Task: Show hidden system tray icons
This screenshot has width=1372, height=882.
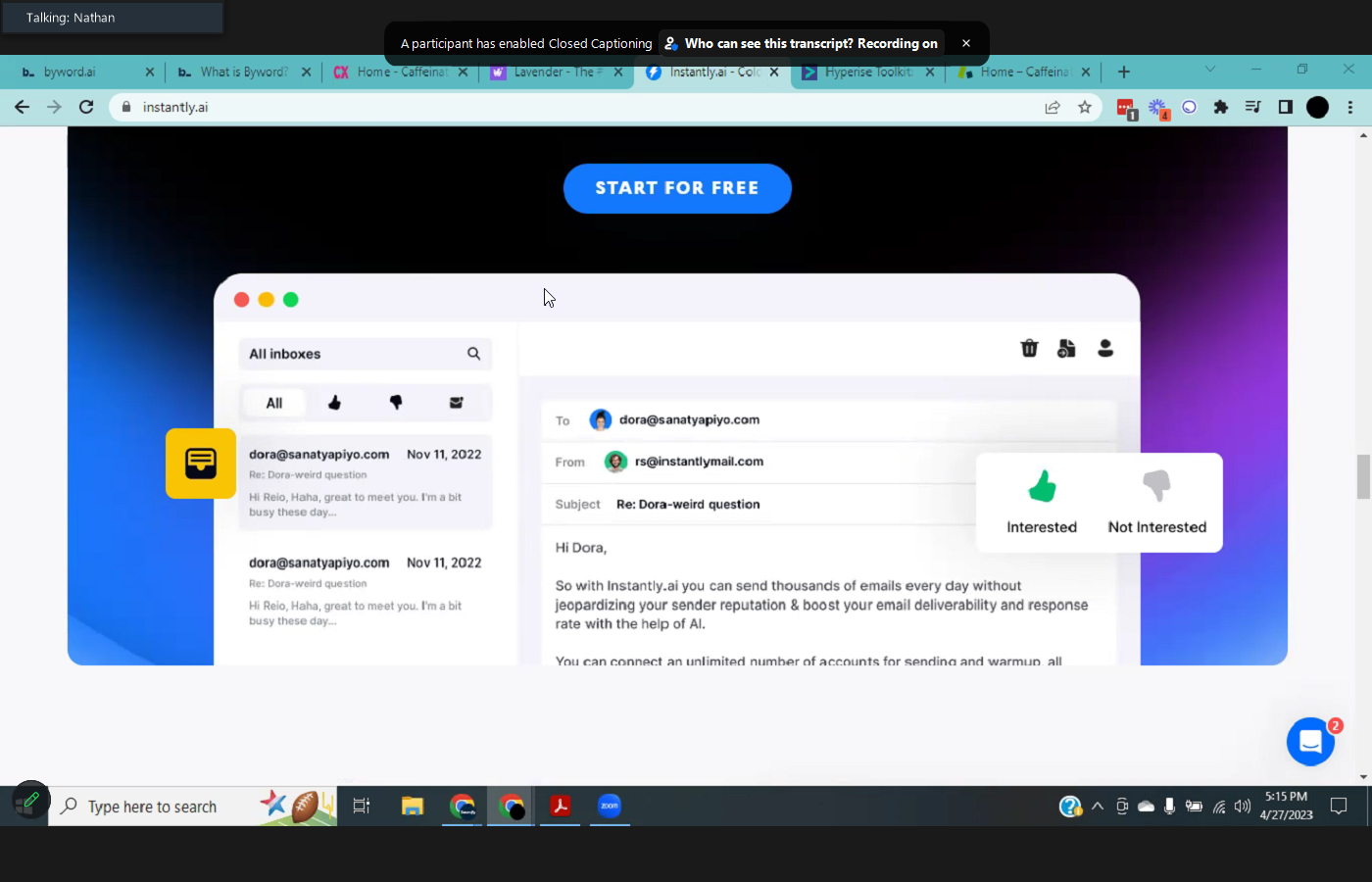Action: coord(1098,807)
